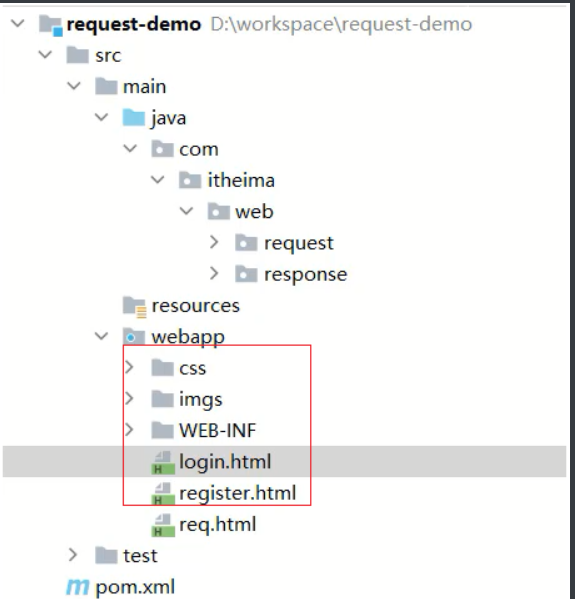Viewport: 575px width, 599px height.
Task: Expand the request package
Action: click(x=214, y=243)
